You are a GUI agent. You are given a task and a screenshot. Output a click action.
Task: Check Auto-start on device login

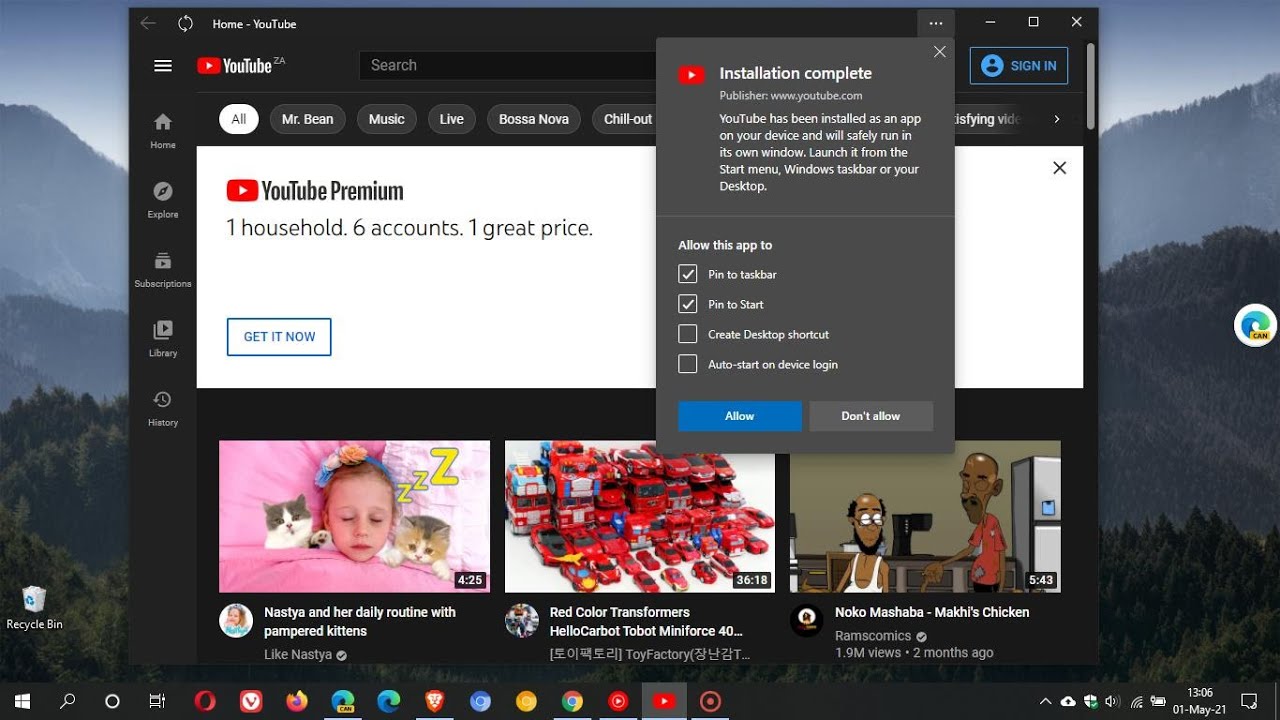coord(687,364)
